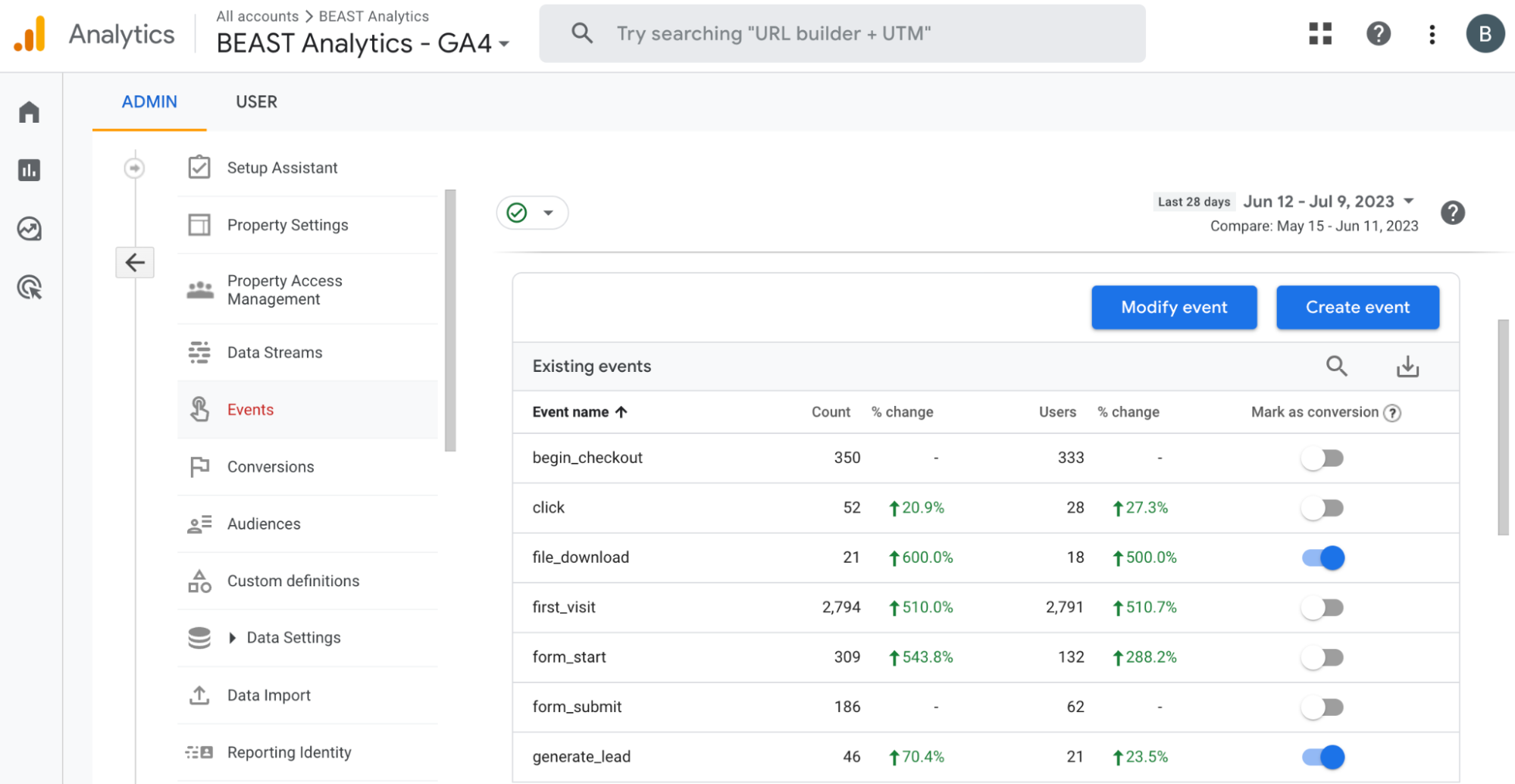Open the Advertising icon in left sidebar
Viewport: 1515px width, 784px height.
[30, 288]
